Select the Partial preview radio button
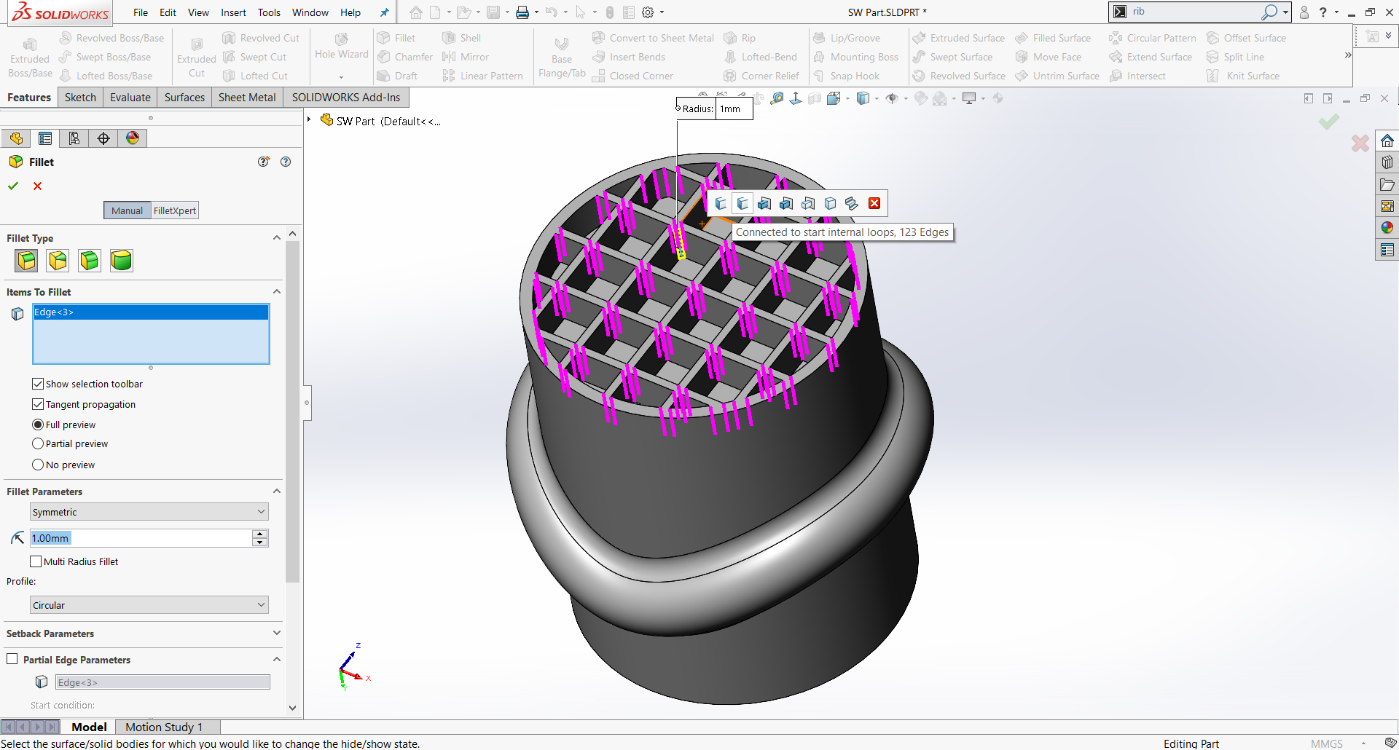The image size is (1399, 750). coord(37,444)
